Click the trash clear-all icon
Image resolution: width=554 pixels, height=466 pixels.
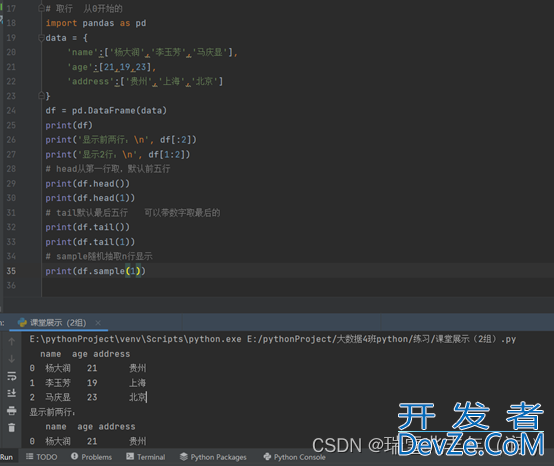click(11, 427)
